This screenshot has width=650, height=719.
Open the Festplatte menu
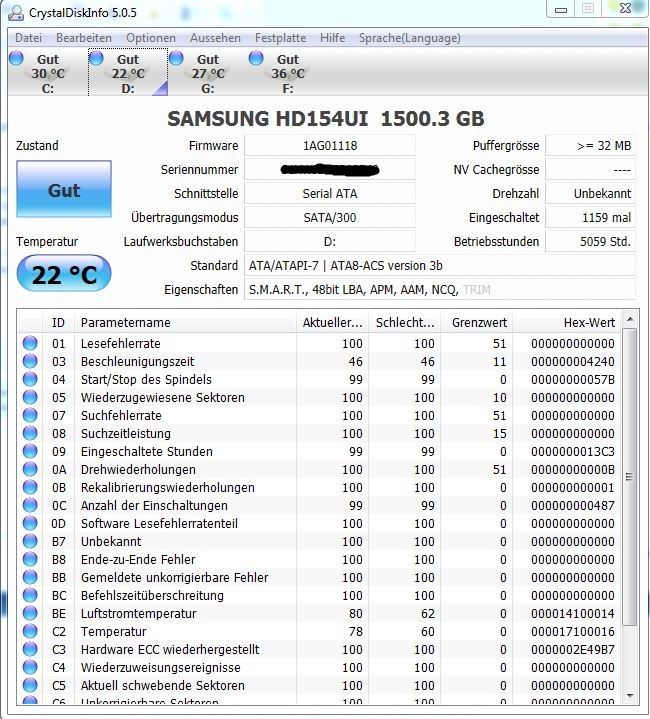[x=281, y=38]
